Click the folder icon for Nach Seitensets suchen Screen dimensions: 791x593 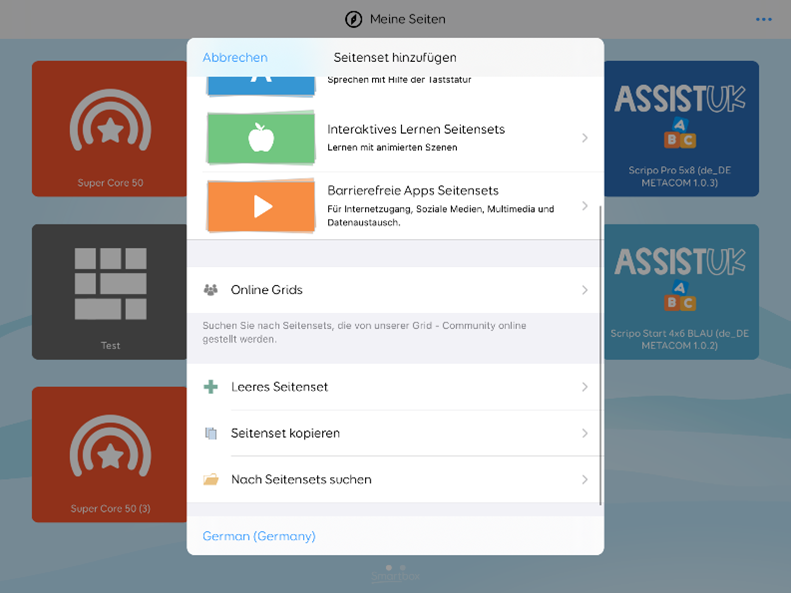click(x=210, y=480)
